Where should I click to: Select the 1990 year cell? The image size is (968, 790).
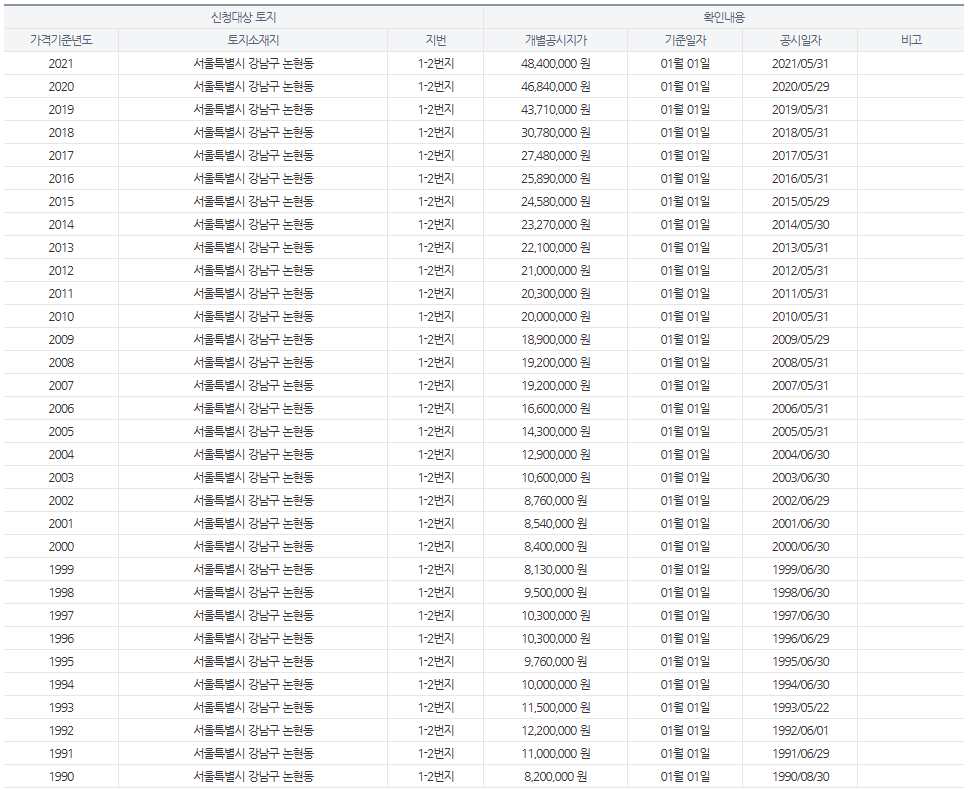coord(61,776)
